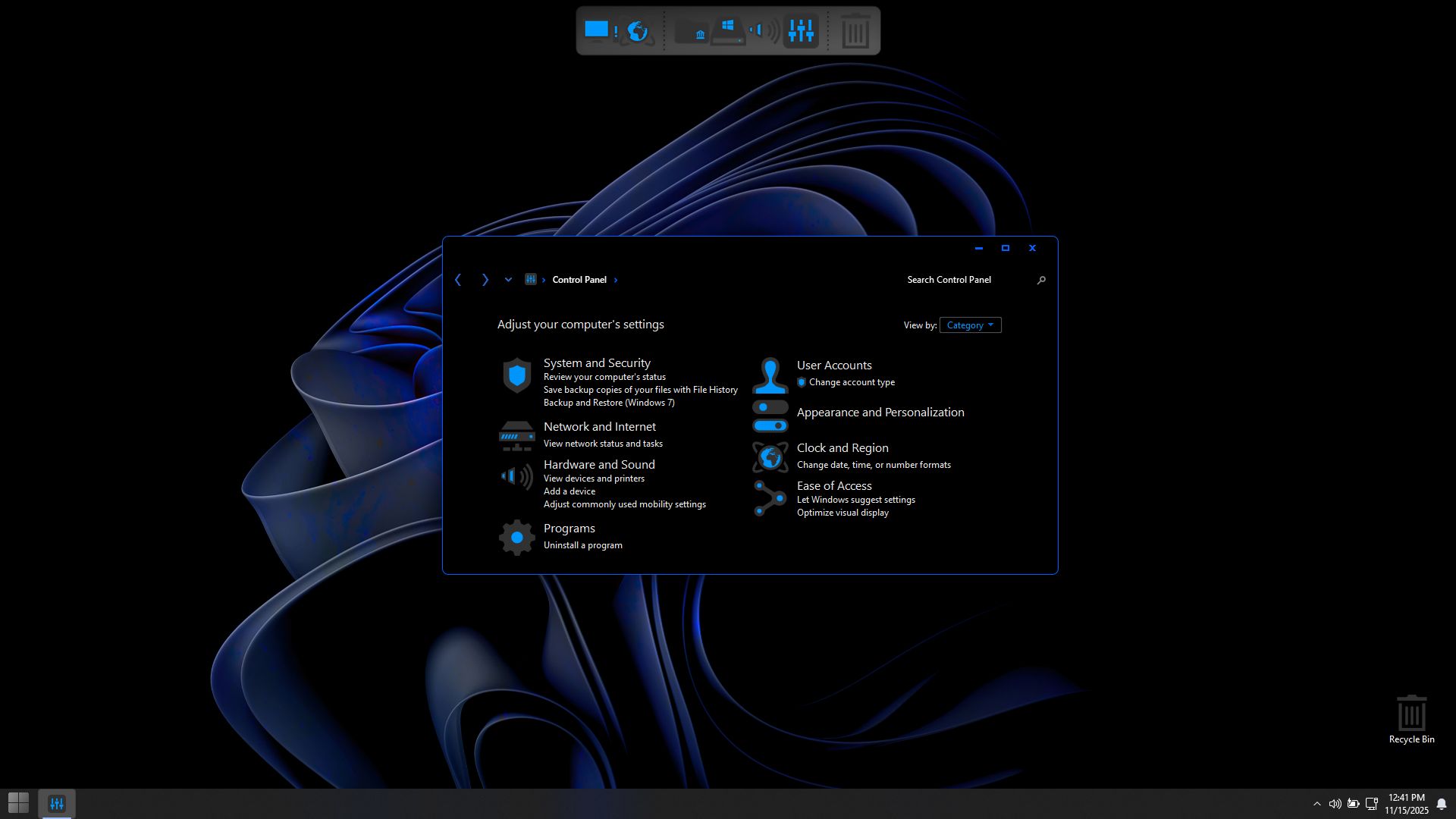
Task: Click the Windows drive icon in the dock
Action: point(728,31)
